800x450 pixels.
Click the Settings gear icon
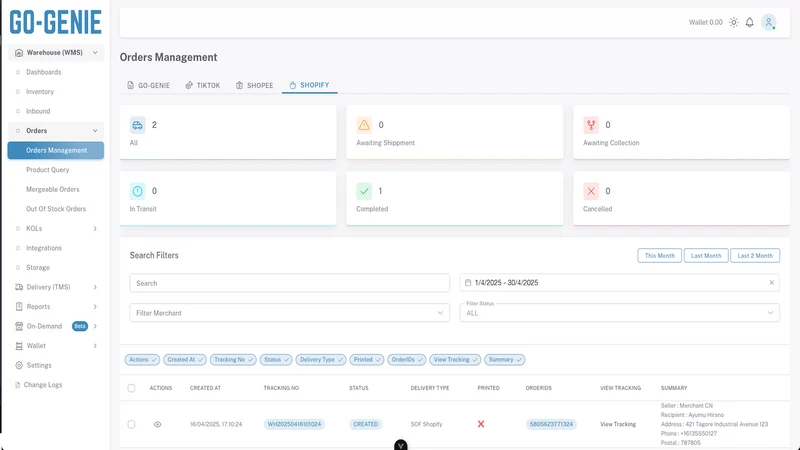click(19, 365)
